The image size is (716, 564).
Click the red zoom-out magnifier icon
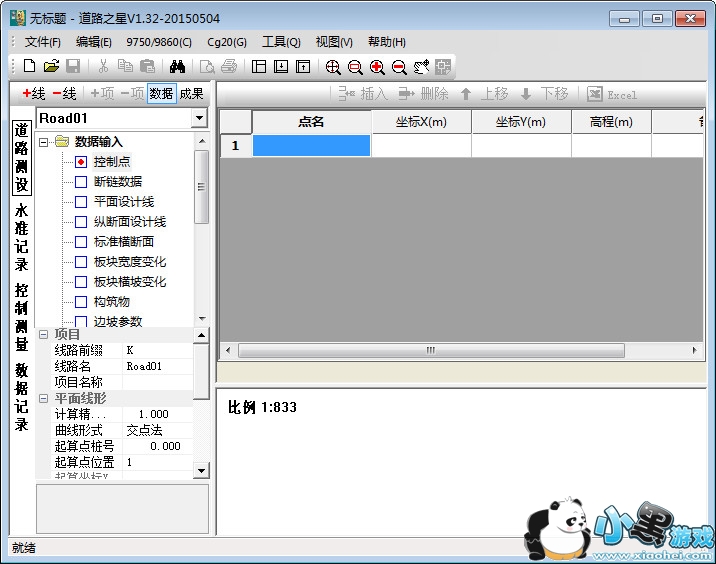399,67
